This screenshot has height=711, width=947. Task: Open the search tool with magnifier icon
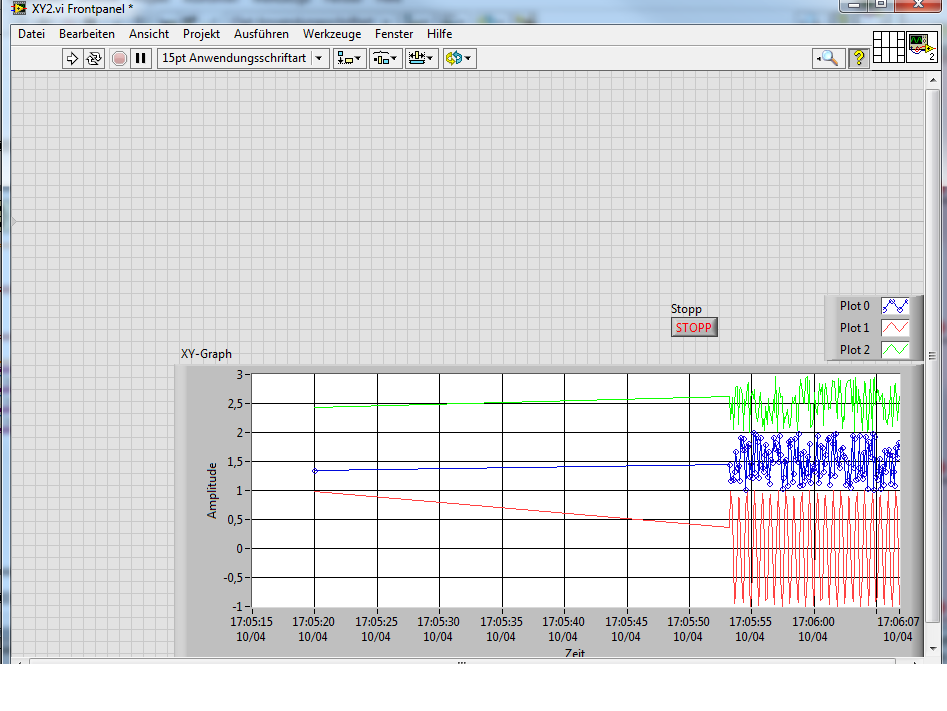tap(828, 58)
